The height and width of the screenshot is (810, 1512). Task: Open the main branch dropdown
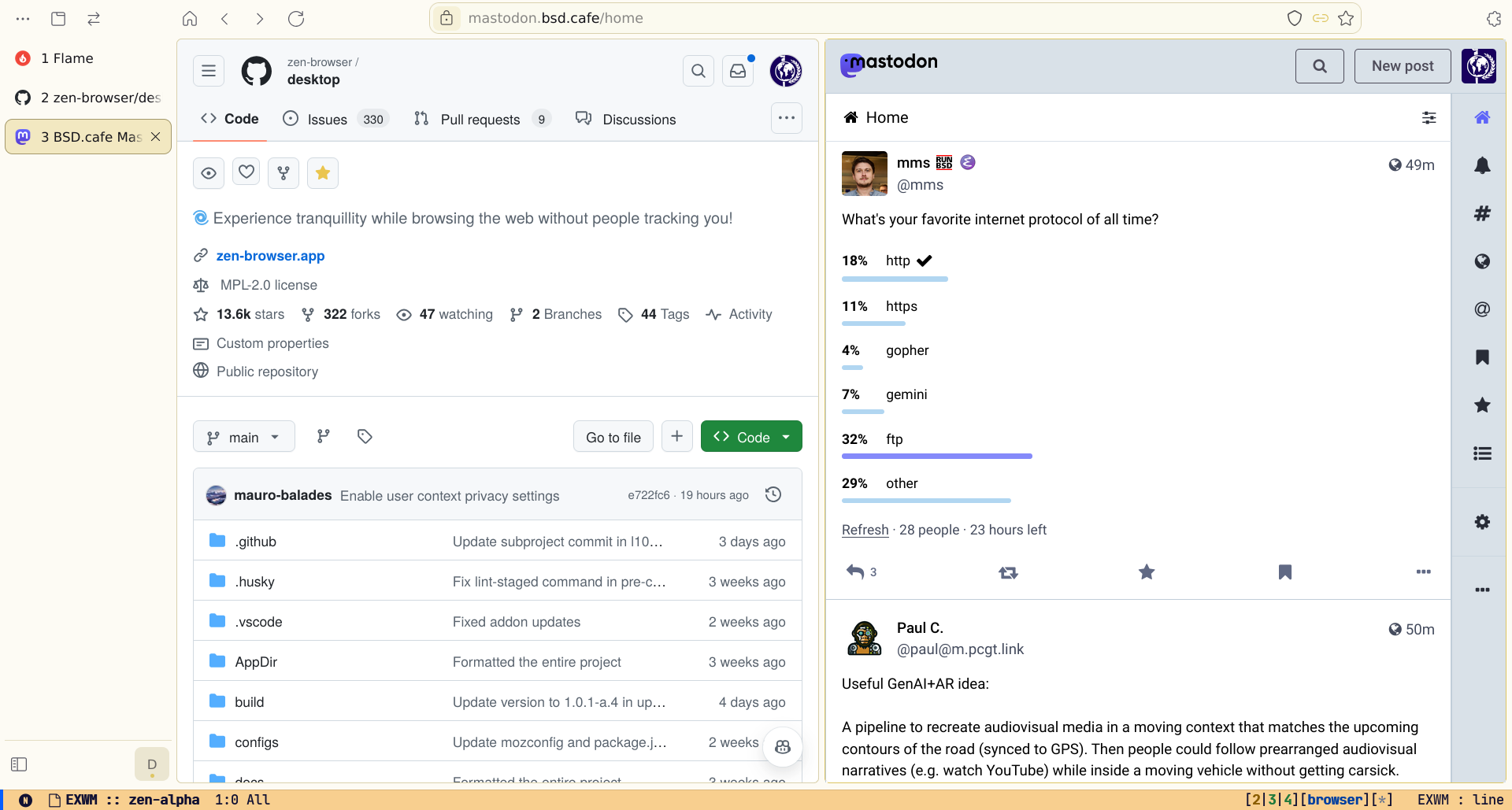click(244, 437)
